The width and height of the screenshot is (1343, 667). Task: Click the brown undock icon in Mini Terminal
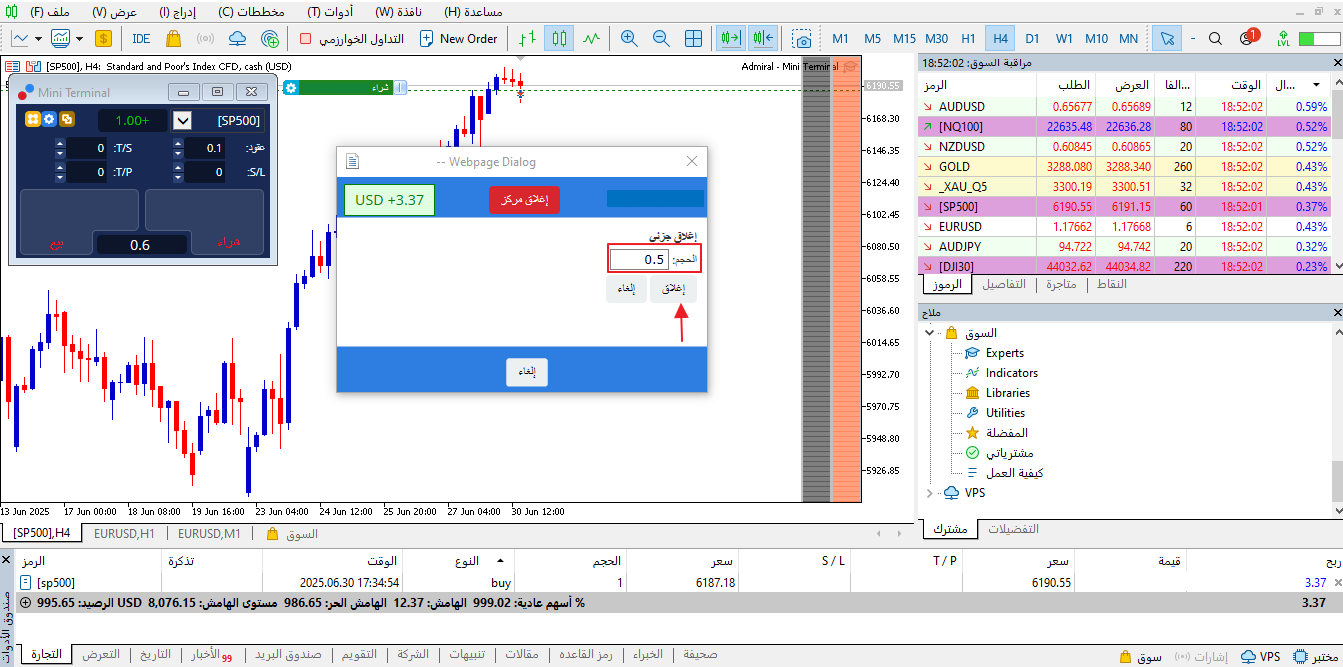tap(66, 119)
